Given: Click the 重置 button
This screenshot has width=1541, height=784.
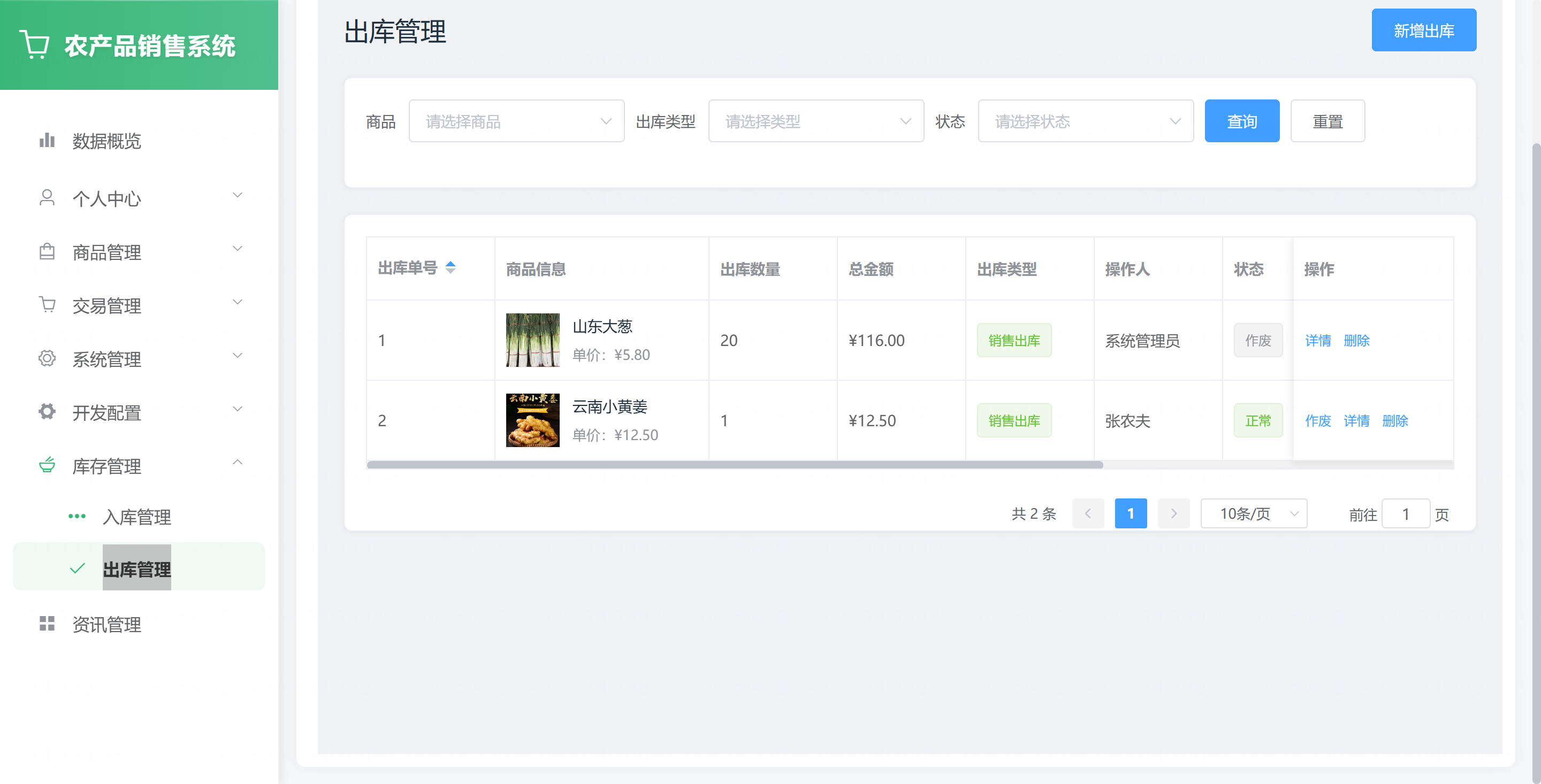Looking at the screenshot, I should [x=1328, y=121].
